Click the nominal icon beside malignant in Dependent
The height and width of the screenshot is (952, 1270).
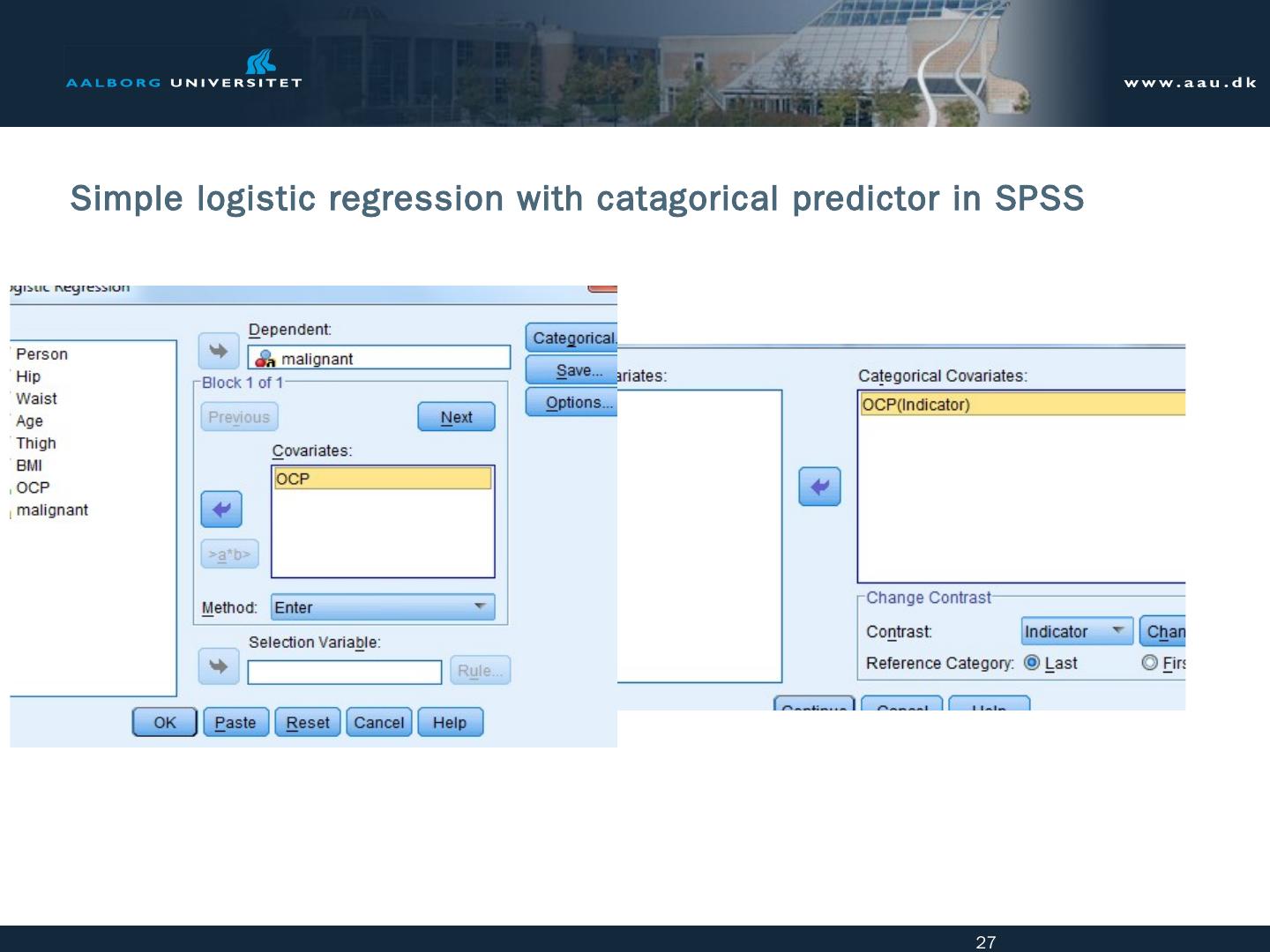coord(265,359)
